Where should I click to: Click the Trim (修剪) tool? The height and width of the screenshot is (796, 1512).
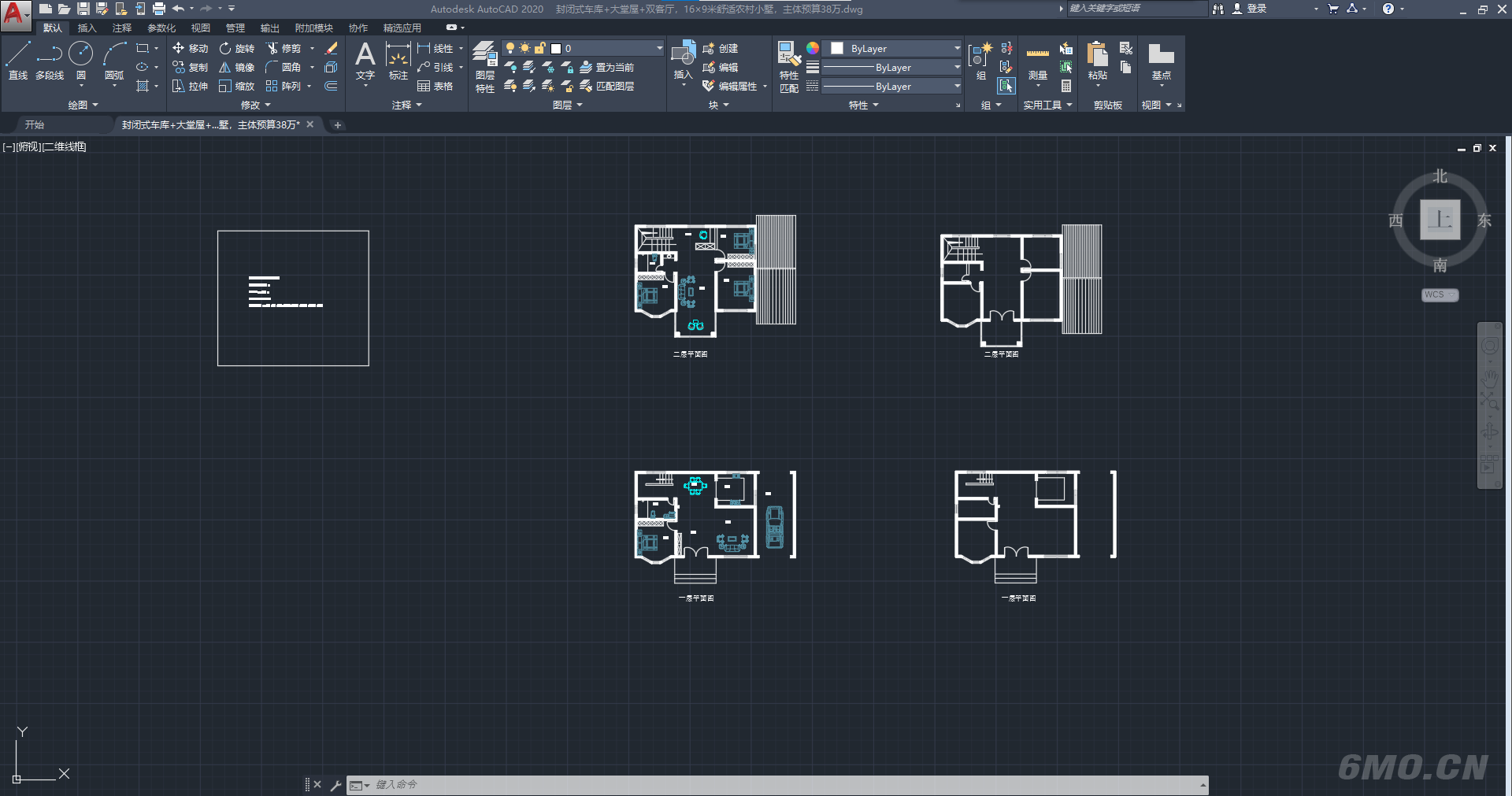[x=283, y=48]
